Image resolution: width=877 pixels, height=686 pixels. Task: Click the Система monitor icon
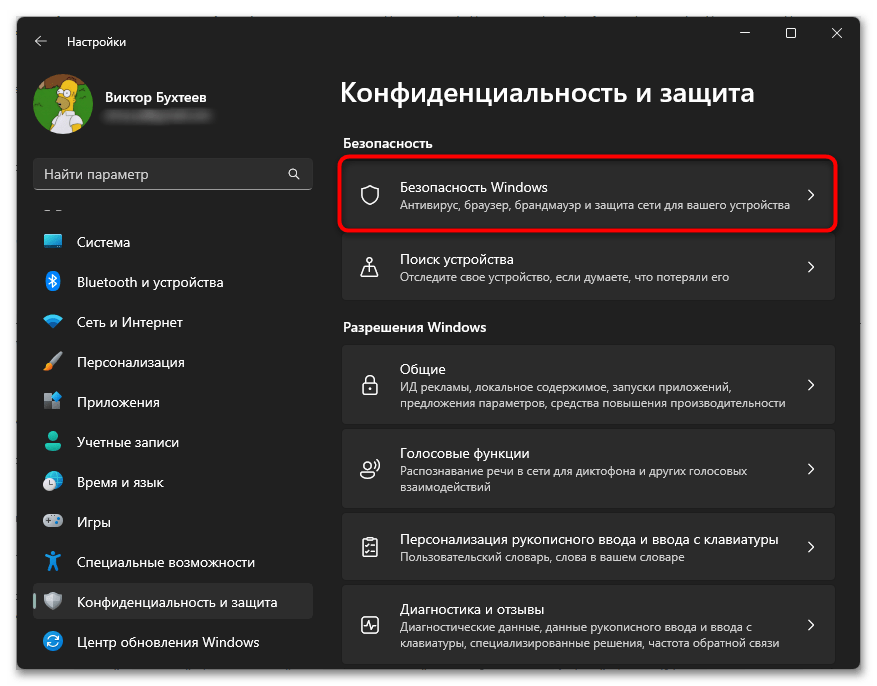pos(53,242)
